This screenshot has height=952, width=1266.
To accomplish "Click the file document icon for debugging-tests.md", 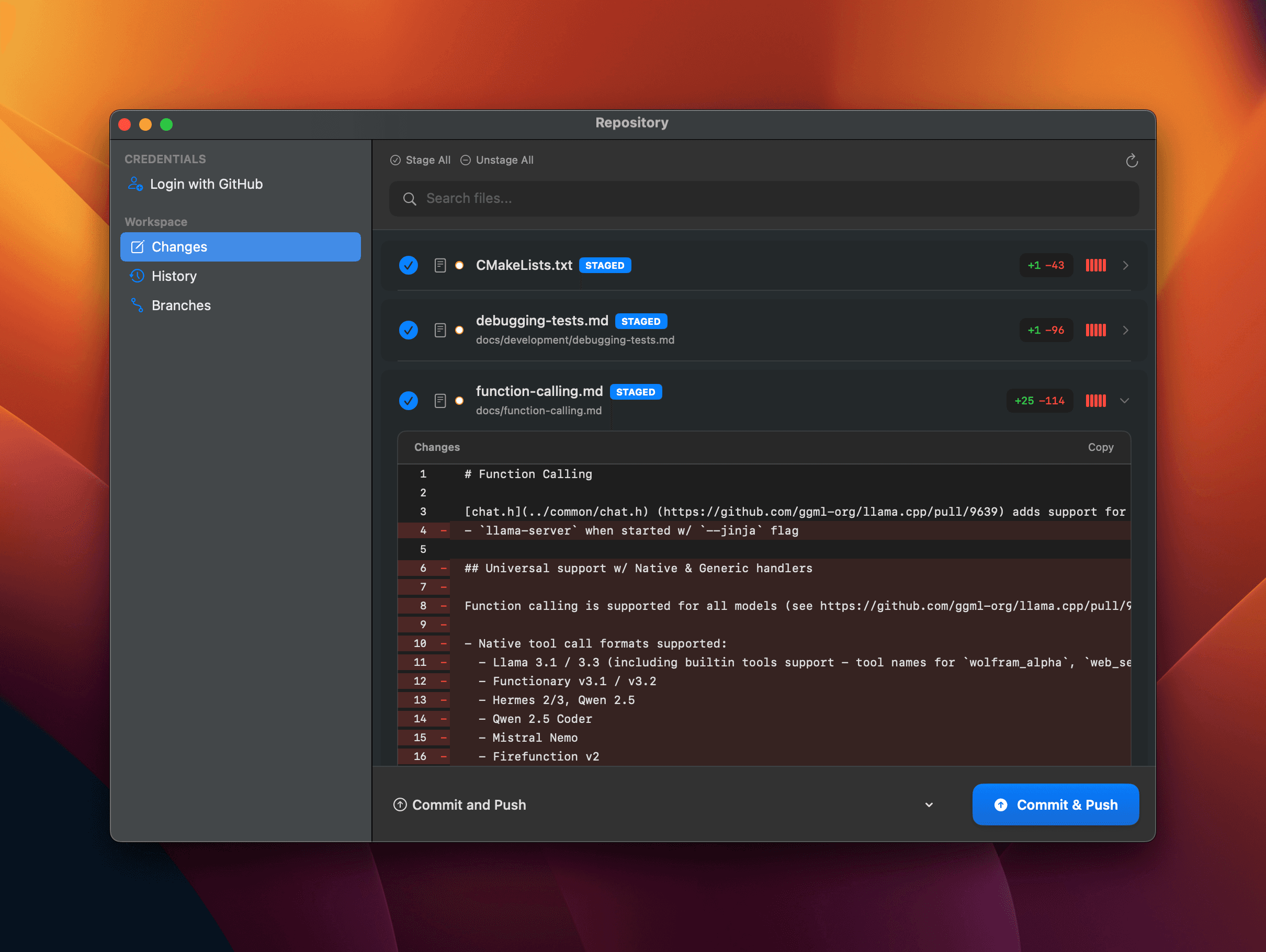I will (439, 330).
